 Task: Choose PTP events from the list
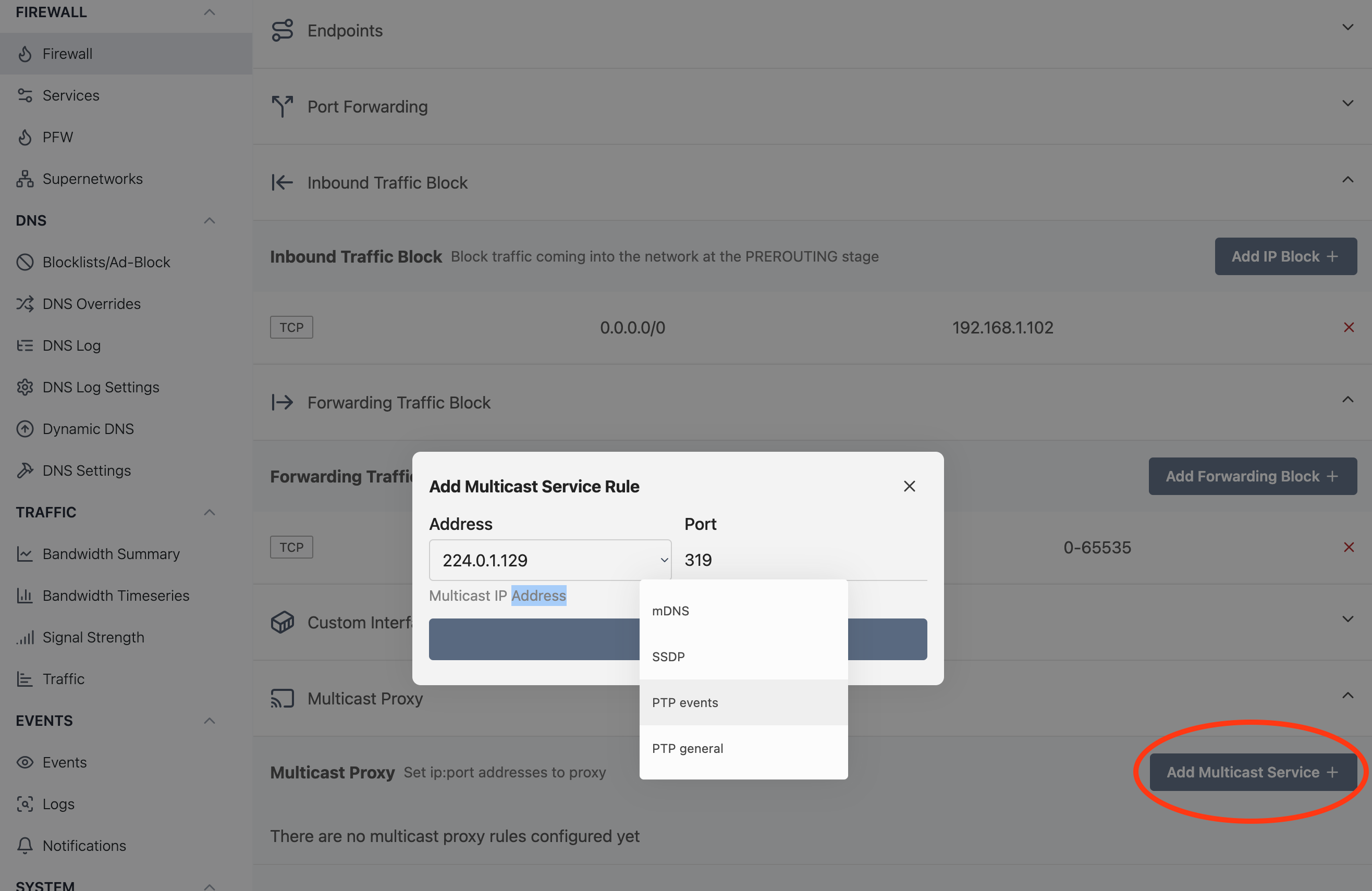coord(743,702)
